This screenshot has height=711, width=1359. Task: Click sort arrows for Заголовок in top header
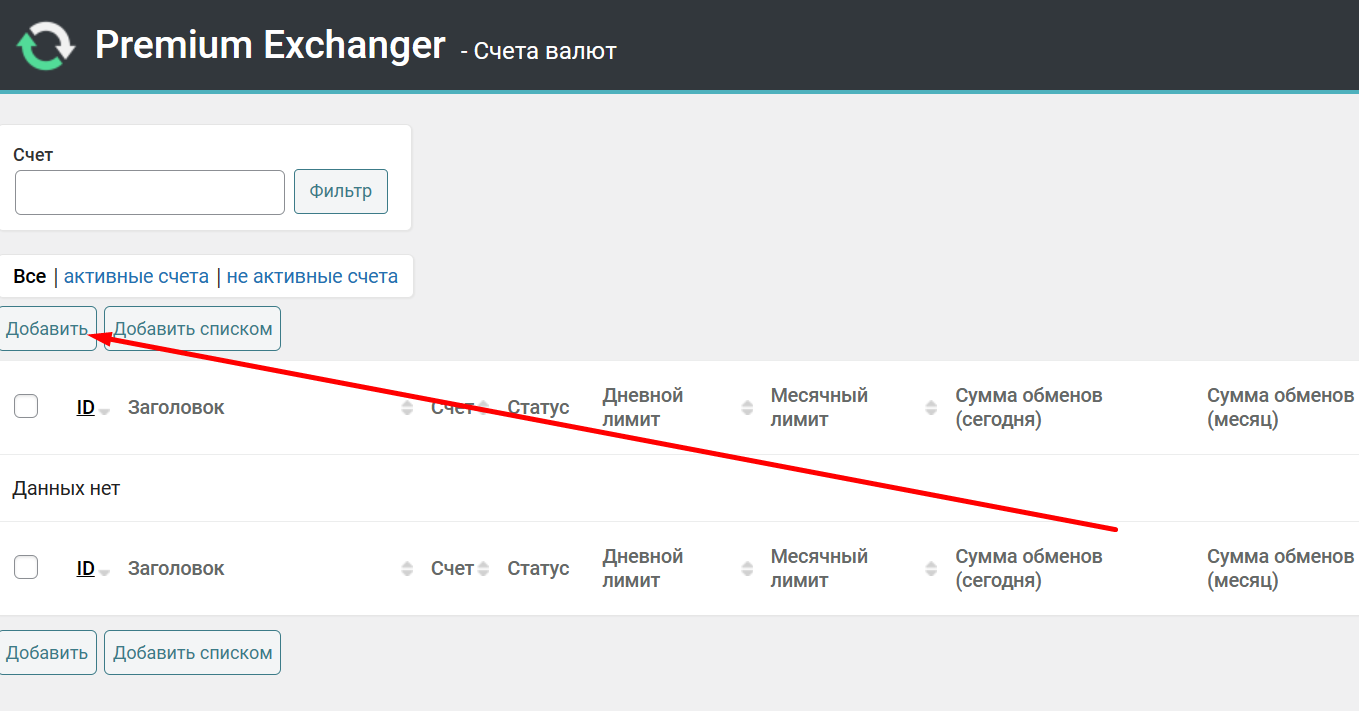[407, 408]
